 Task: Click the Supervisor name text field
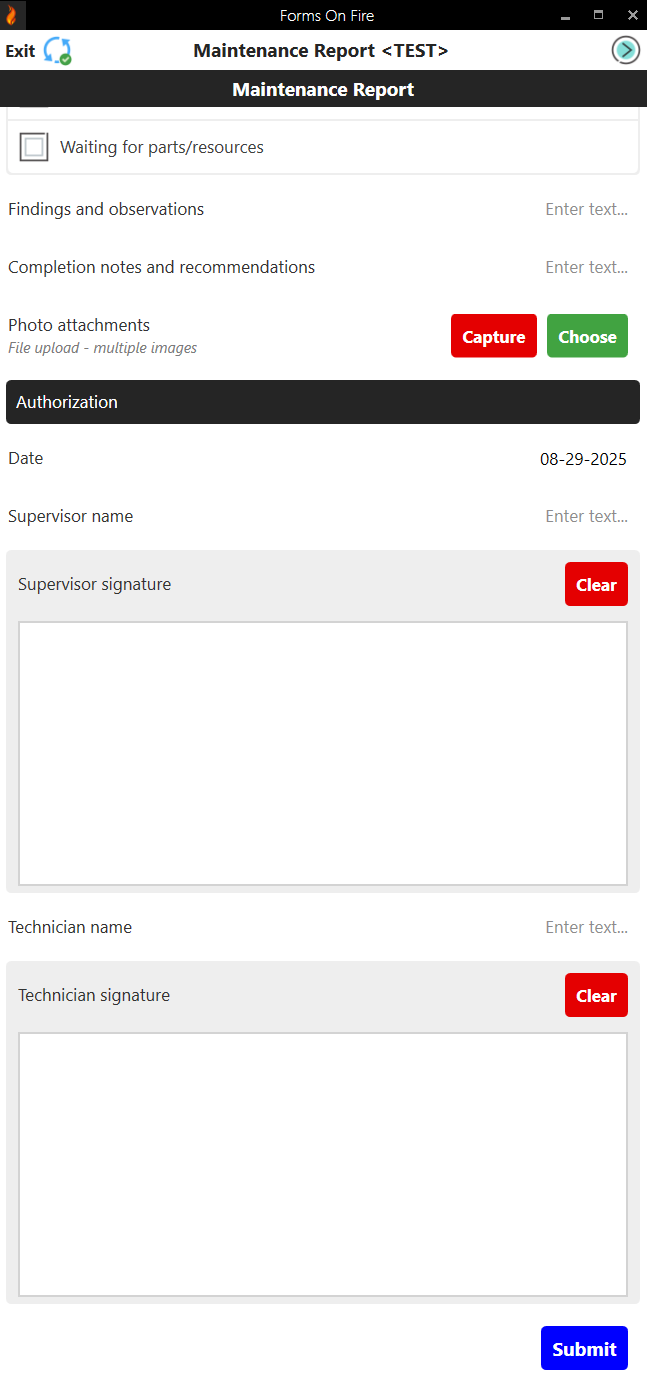[x=586, y=516]
